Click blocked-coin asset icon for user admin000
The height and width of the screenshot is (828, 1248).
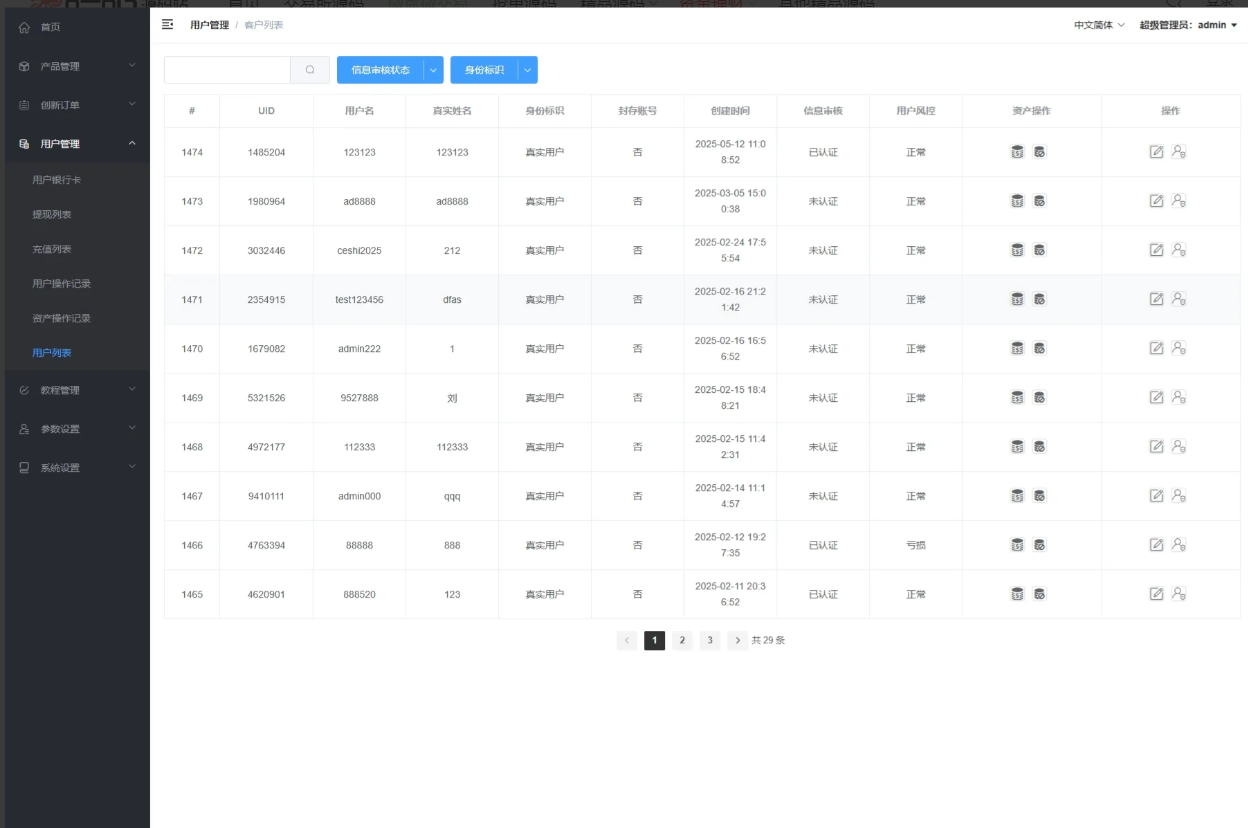coord(1039,496)
